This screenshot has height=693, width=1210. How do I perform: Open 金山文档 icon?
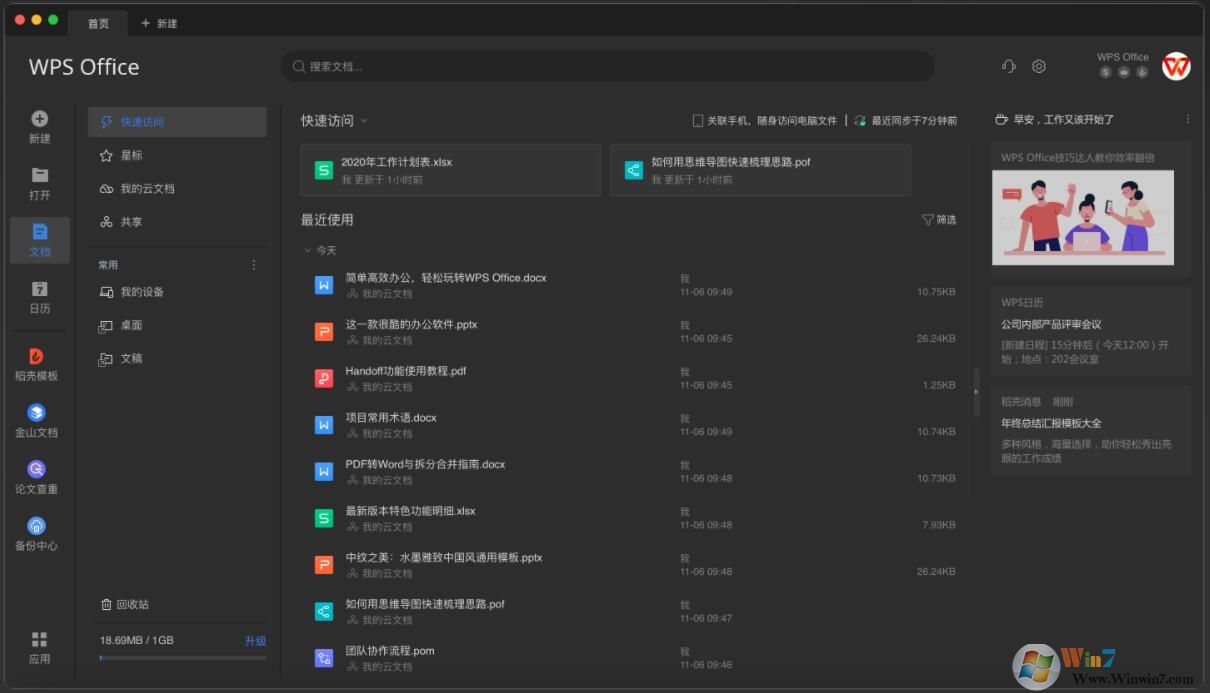(37, 412)
